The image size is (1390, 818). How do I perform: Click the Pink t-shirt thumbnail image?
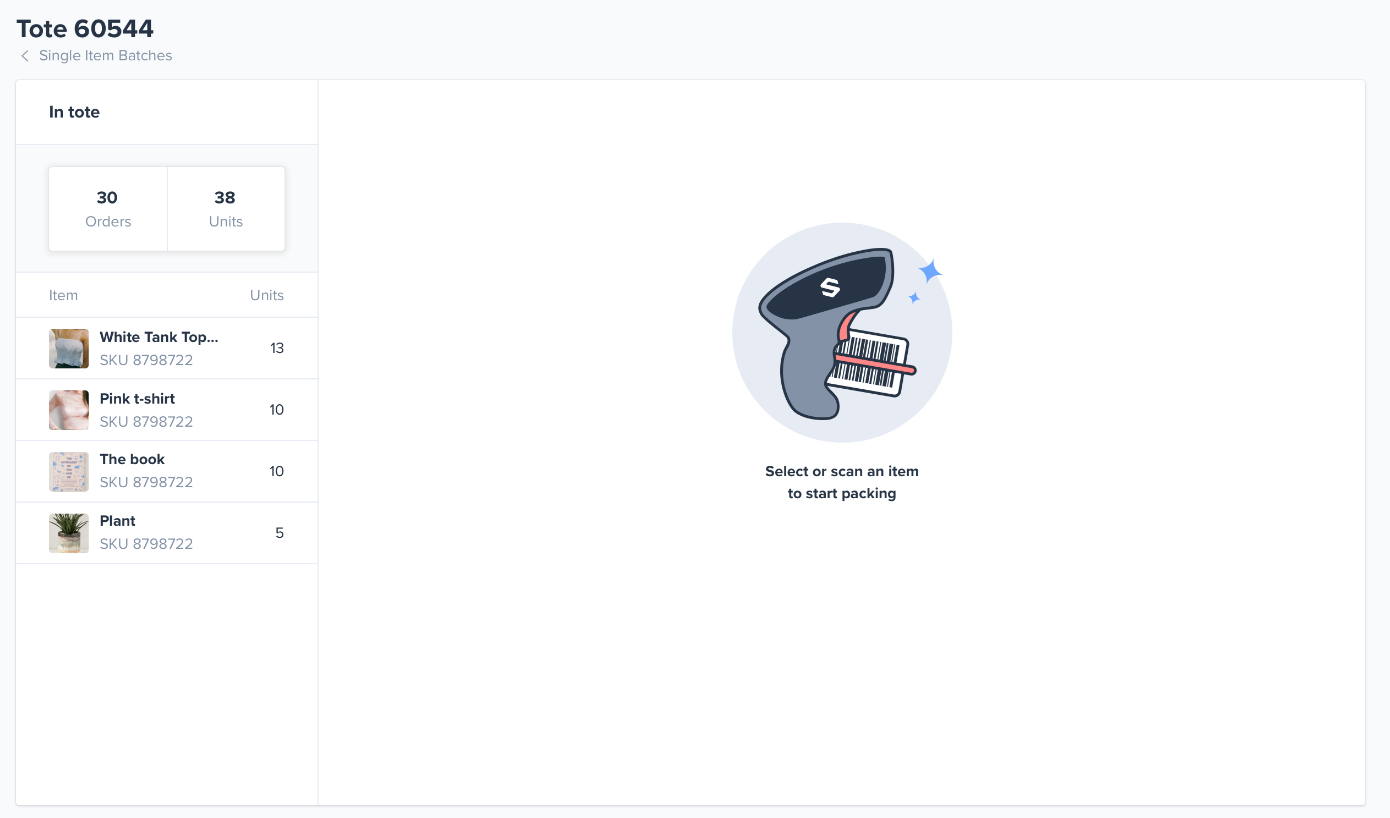[x=69, y=410]
